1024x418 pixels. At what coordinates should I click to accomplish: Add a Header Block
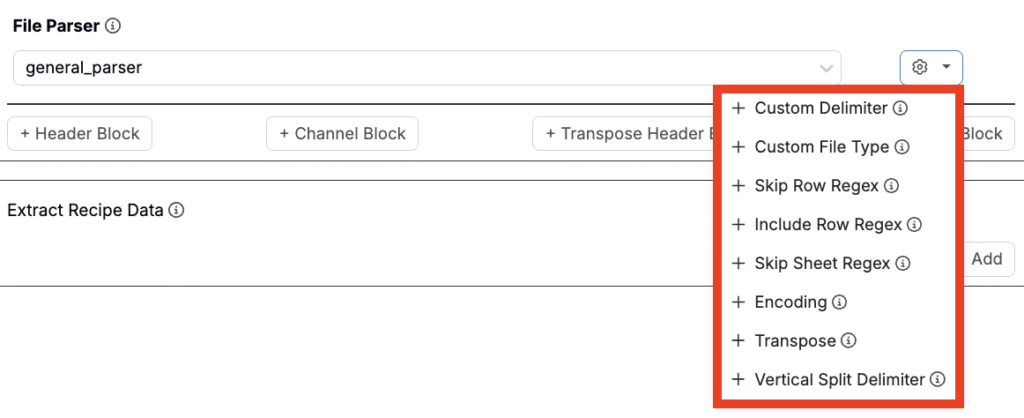pos(80,134)
